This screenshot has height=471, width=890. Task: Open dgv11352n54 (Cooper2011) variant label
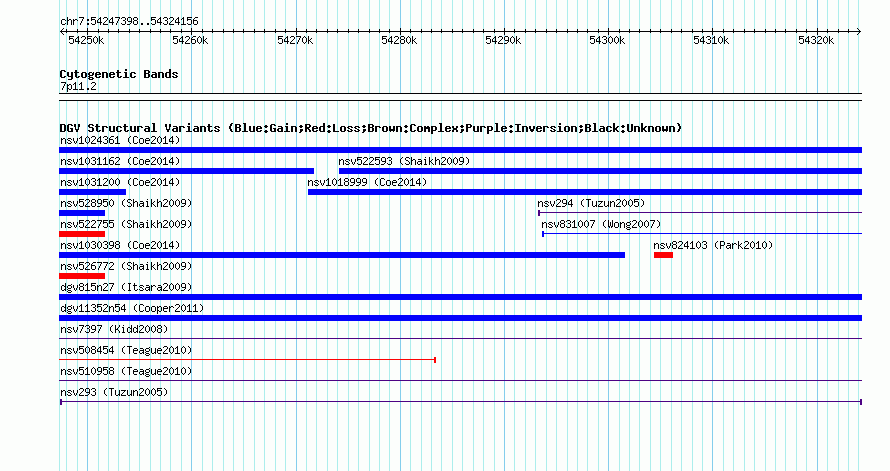(132, 308)
